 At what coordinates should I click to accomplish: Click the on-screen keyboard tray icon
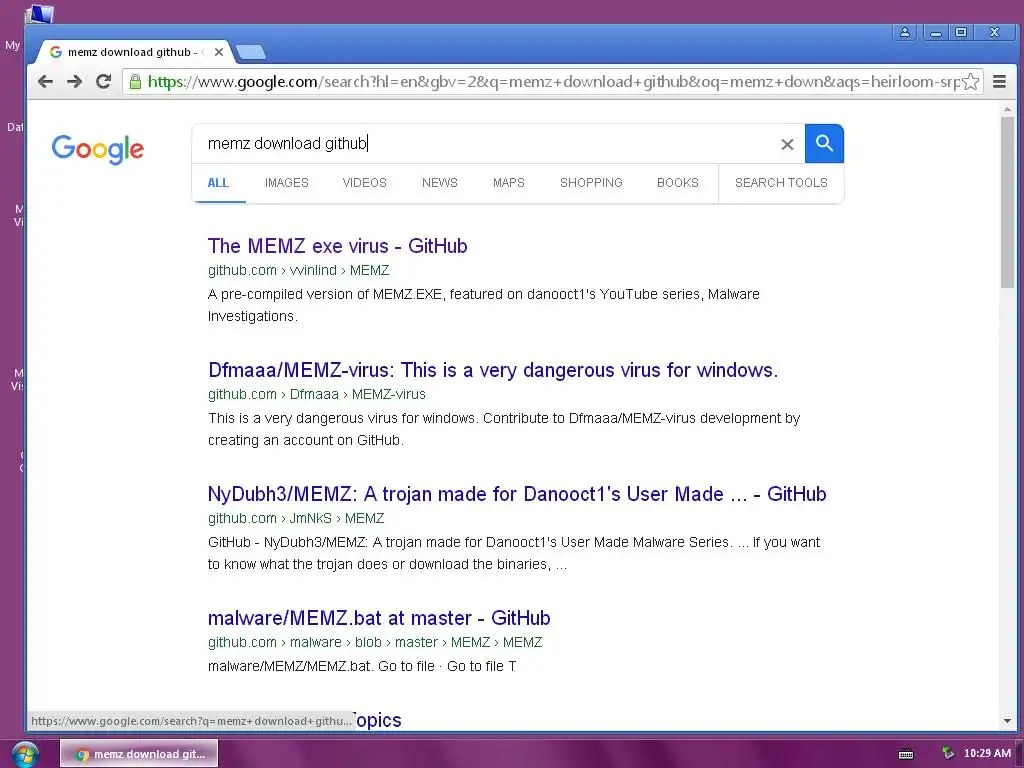click(906, 754)
